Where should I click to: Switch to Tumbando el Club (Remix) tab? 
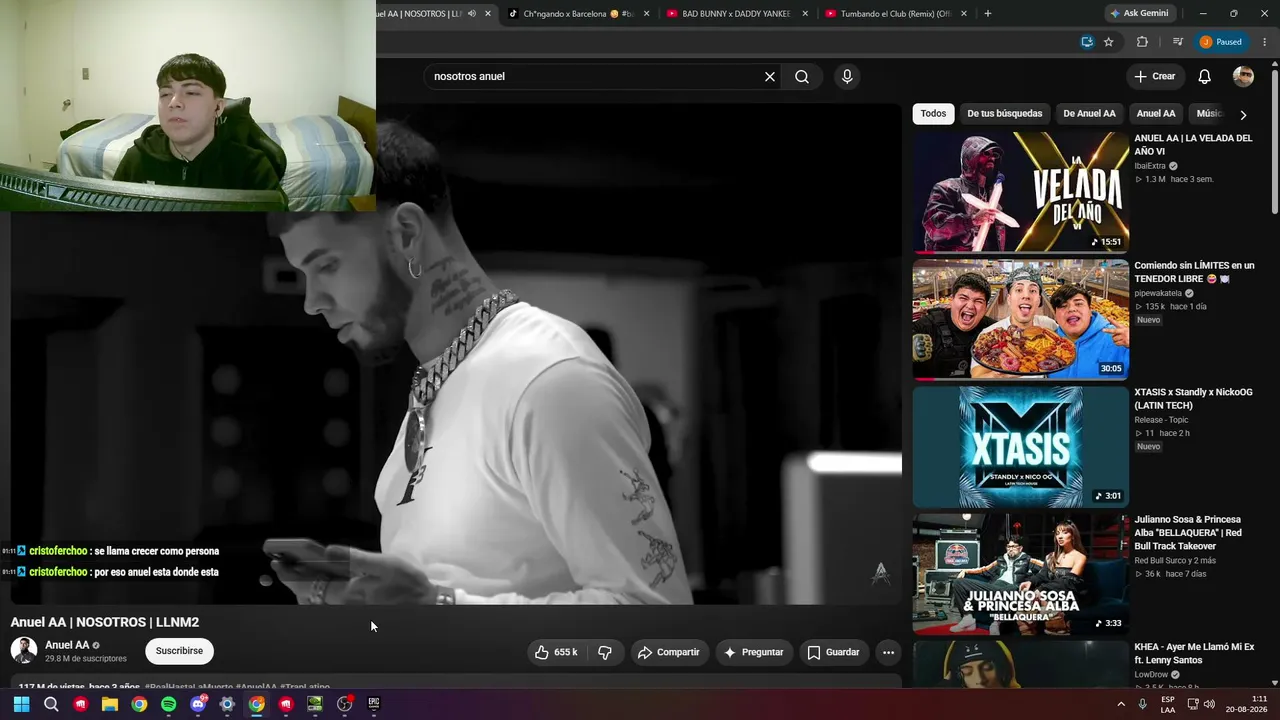click(895, 14)
